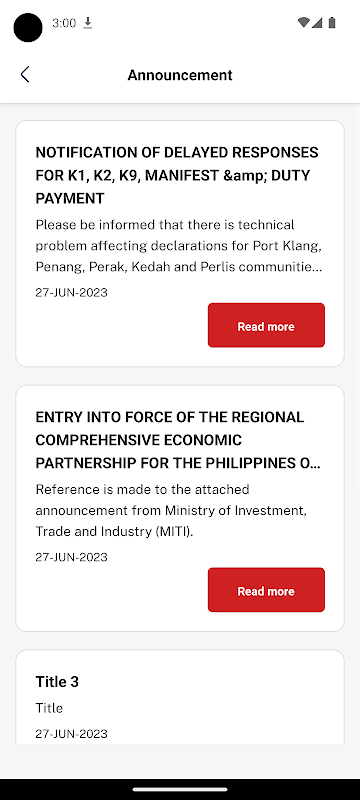Screen dimensions: 360x800
Task: Tap the black camera cutout circle
Action: pos(28,28)
